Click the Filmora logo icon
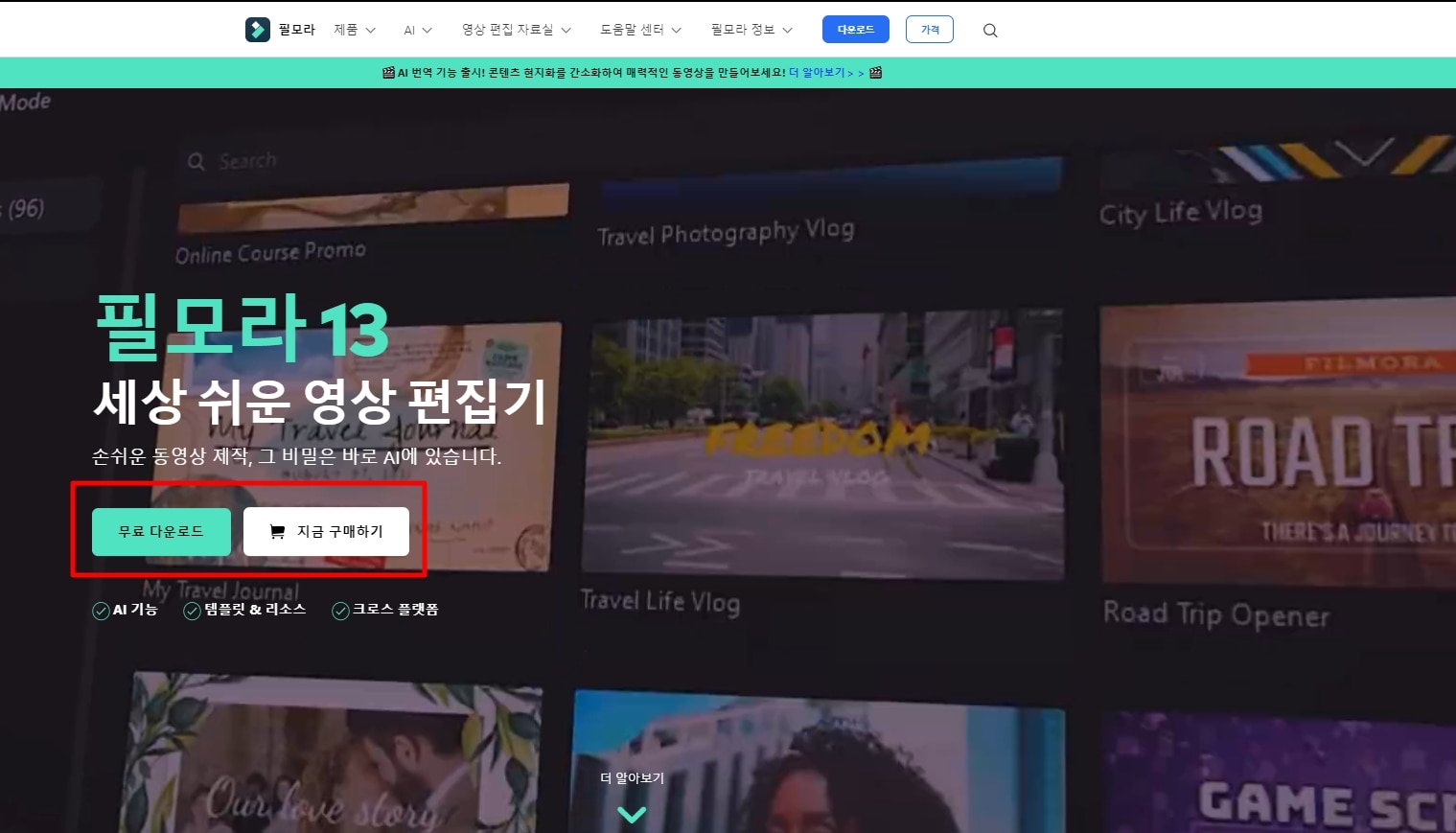The width and height of the screenshot is (1456, 833). (x=257, y=30)
